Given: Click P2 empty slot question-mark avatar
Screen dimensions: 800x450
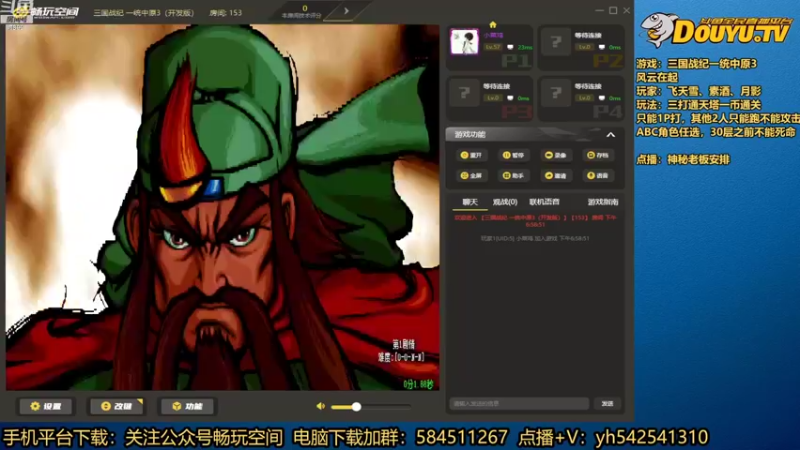Looking at the screenshot, I should pyautogui.click(x=556, y=42).
